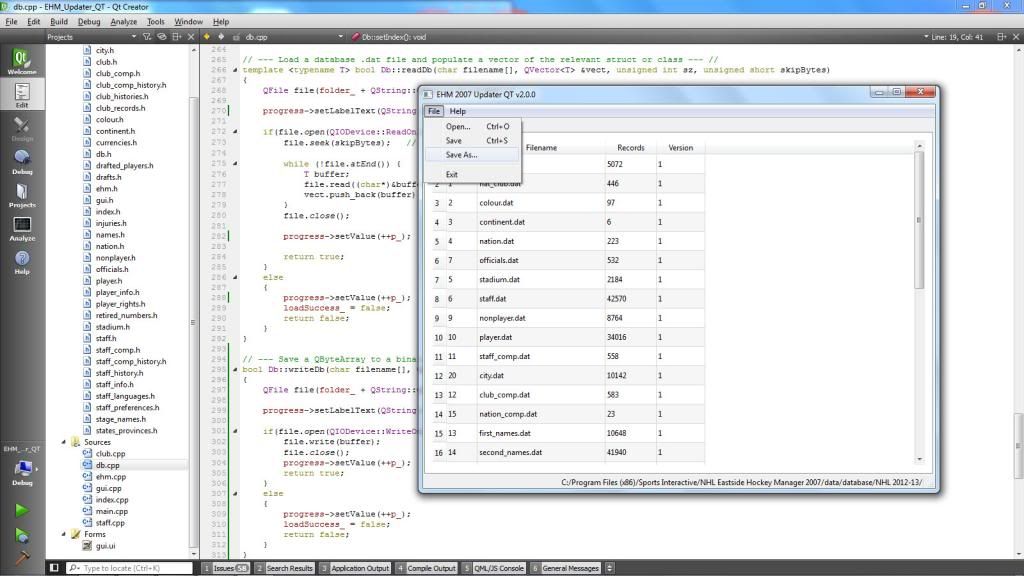Image resolution: width=1024 pixels, height=576 pixels.
Task: Open player_rights.h header file
Action: click(120, 304)
